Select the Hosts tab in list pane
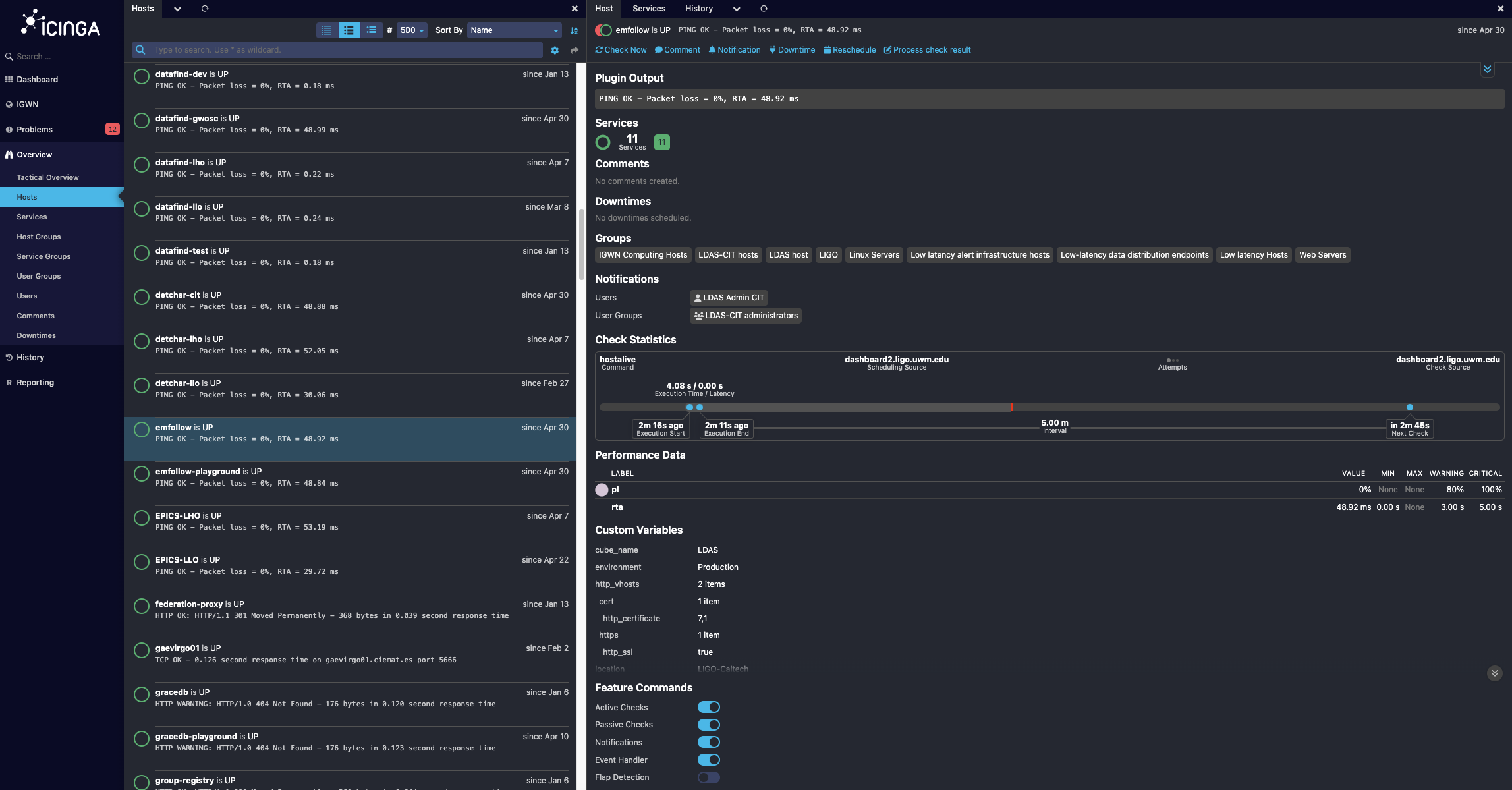The width and height of the screenshot is (1512, 790). click(x=142, y=9)
